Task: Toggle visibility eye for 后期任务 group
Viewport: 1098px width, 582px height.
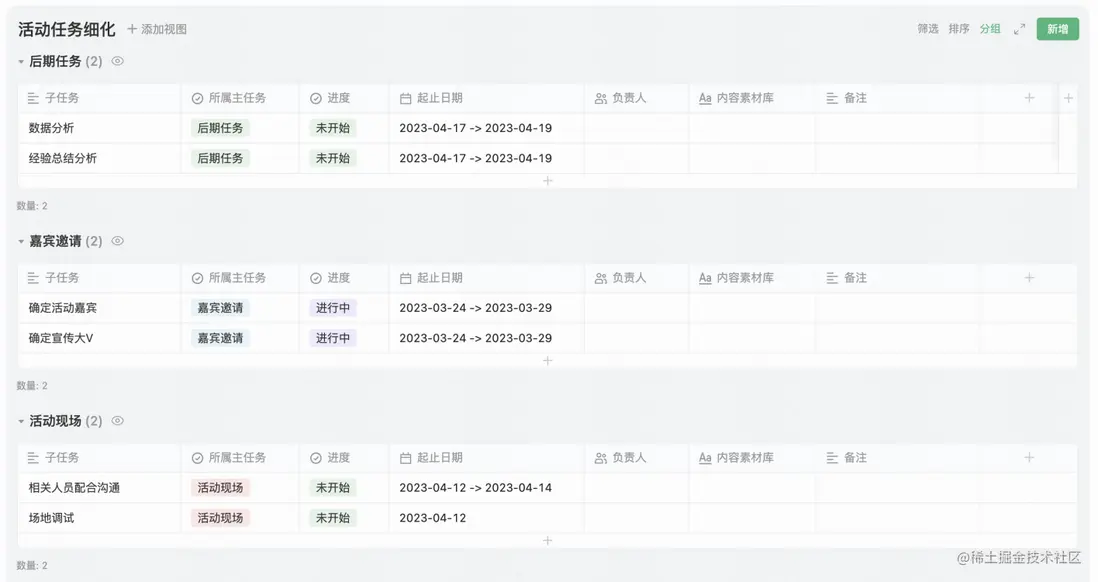Action: click(118, 61)
